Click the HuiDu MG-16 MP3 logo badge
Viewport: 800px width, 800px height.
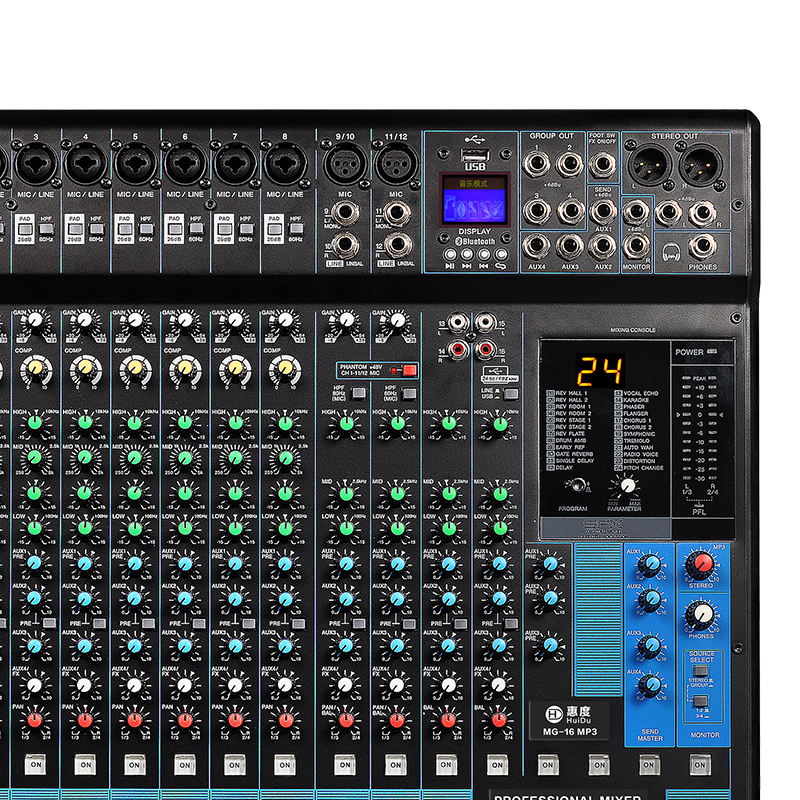click(x=573, y=719)
